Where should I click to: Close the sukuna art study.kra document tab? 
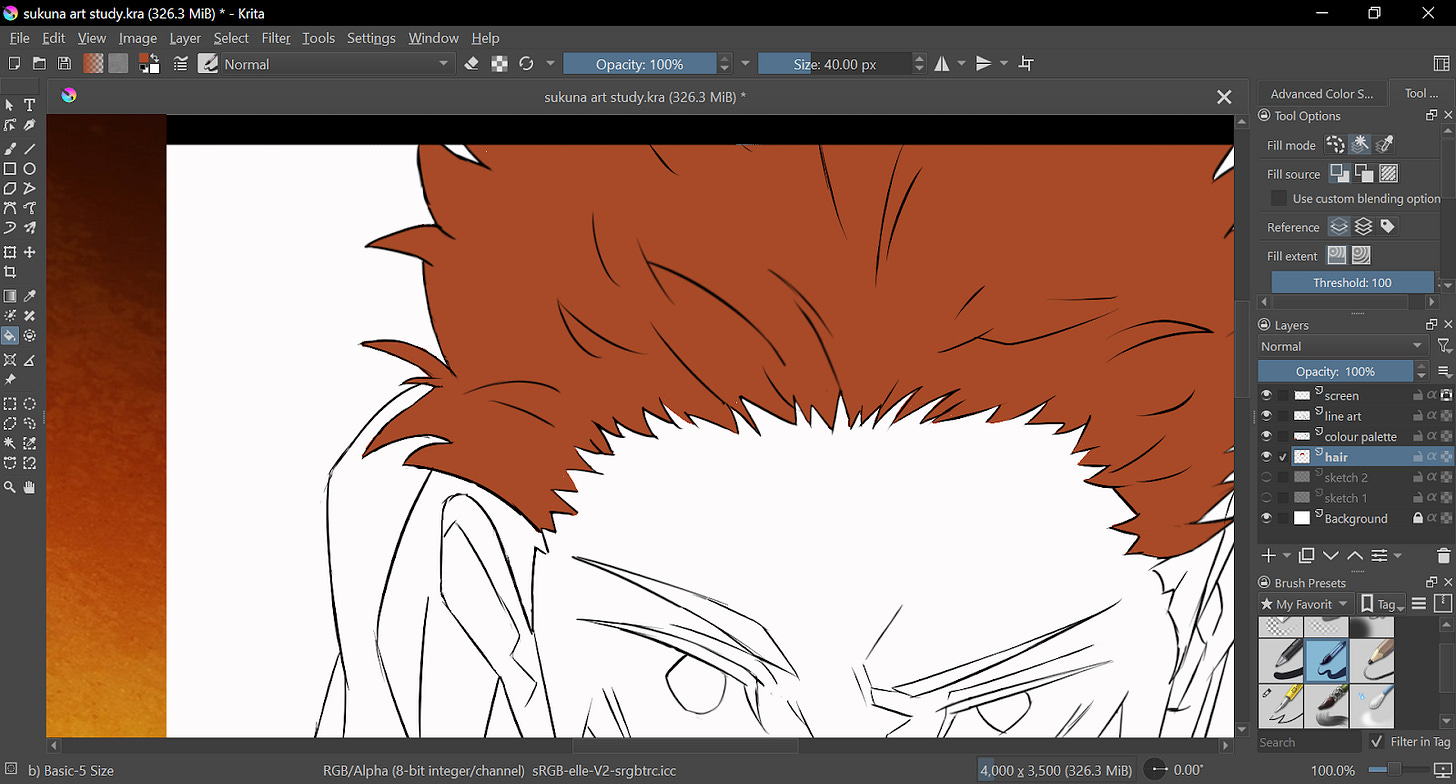[x=1223, y=97]
